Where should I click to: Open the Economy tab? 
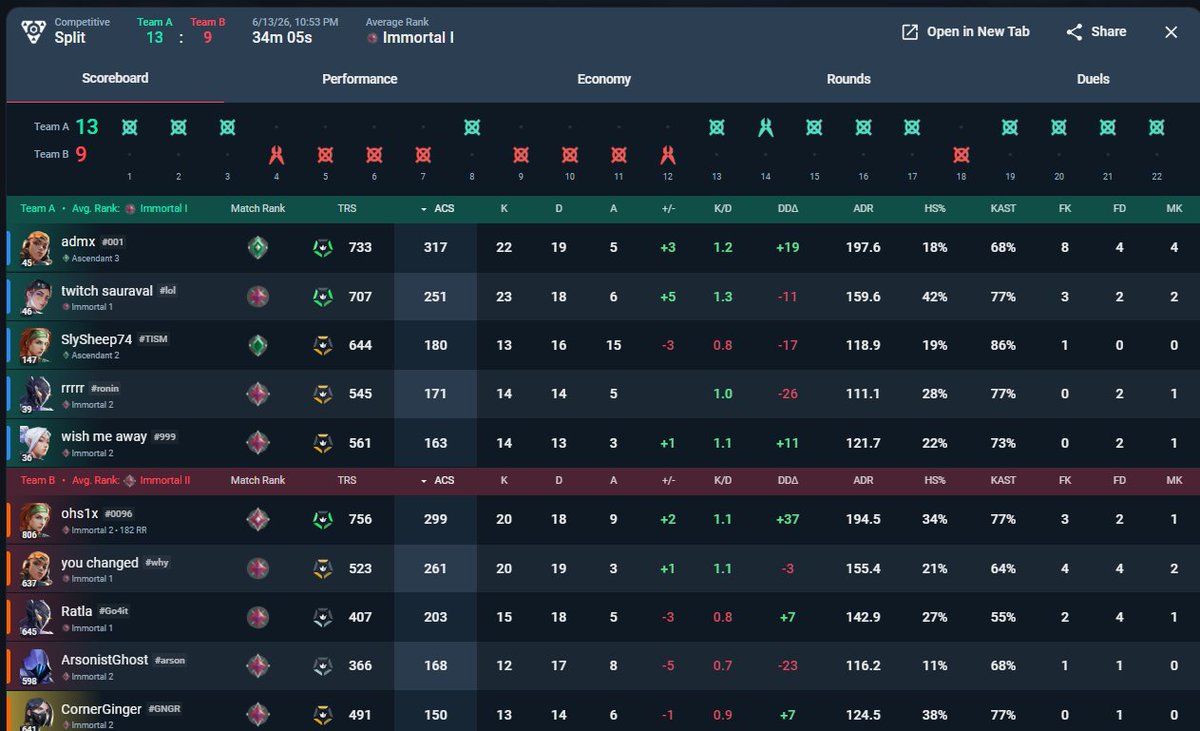(x=604, y=79)
